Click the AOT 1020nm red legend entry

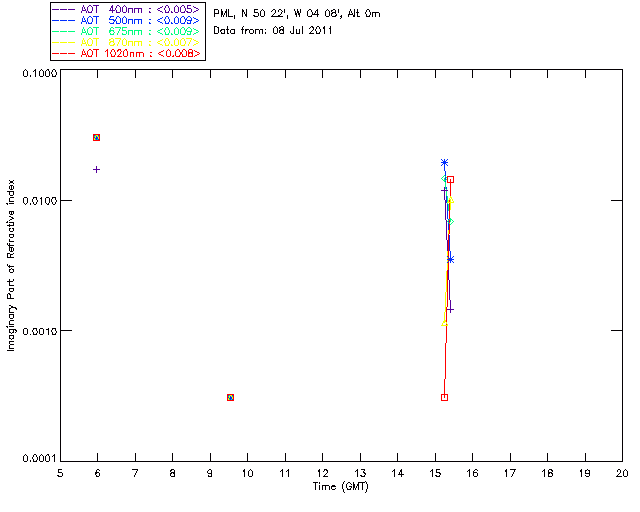point(126,53)
